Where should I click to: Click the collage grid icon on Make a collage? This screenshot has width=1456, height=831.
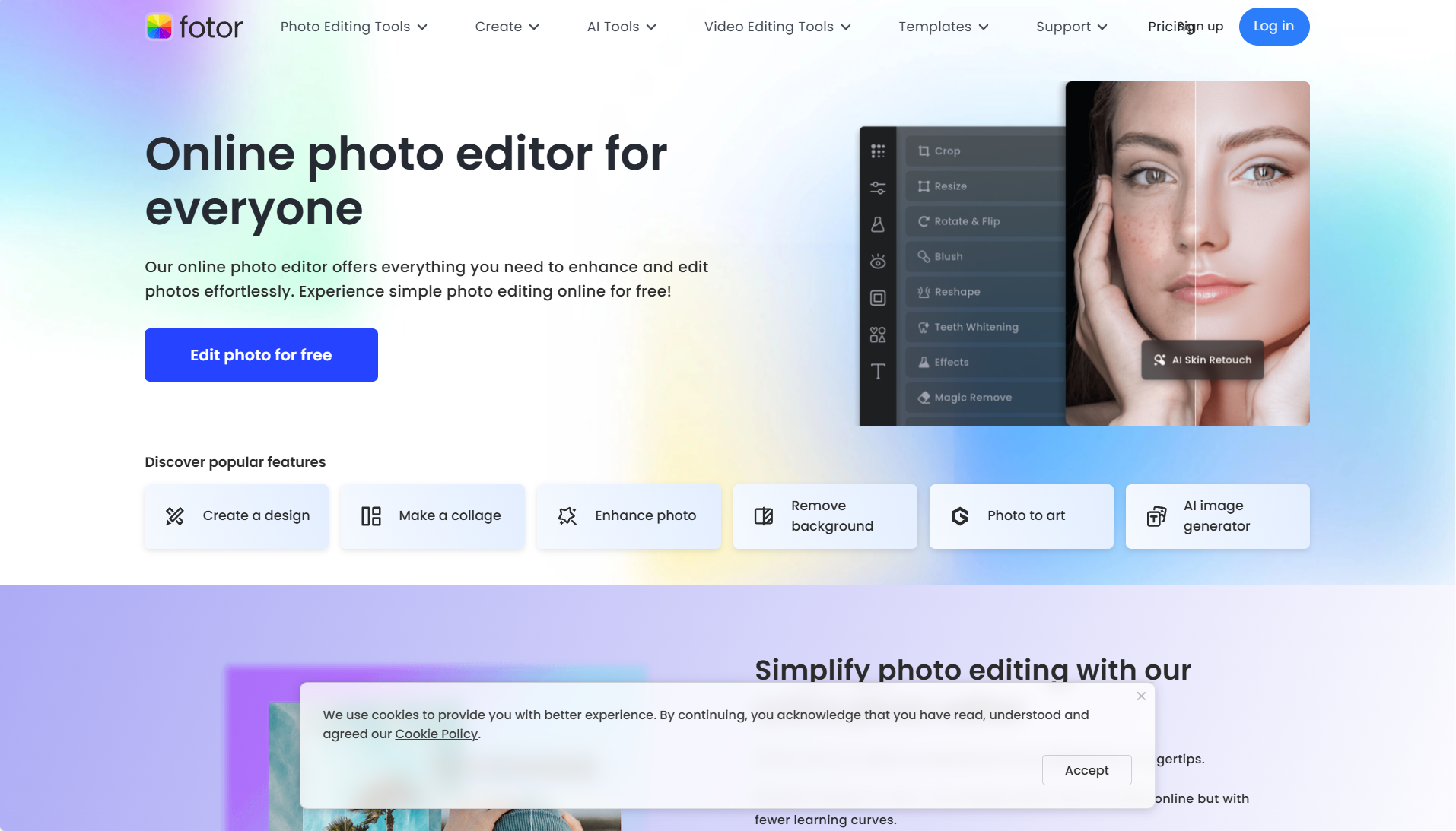tap(371, 516)
